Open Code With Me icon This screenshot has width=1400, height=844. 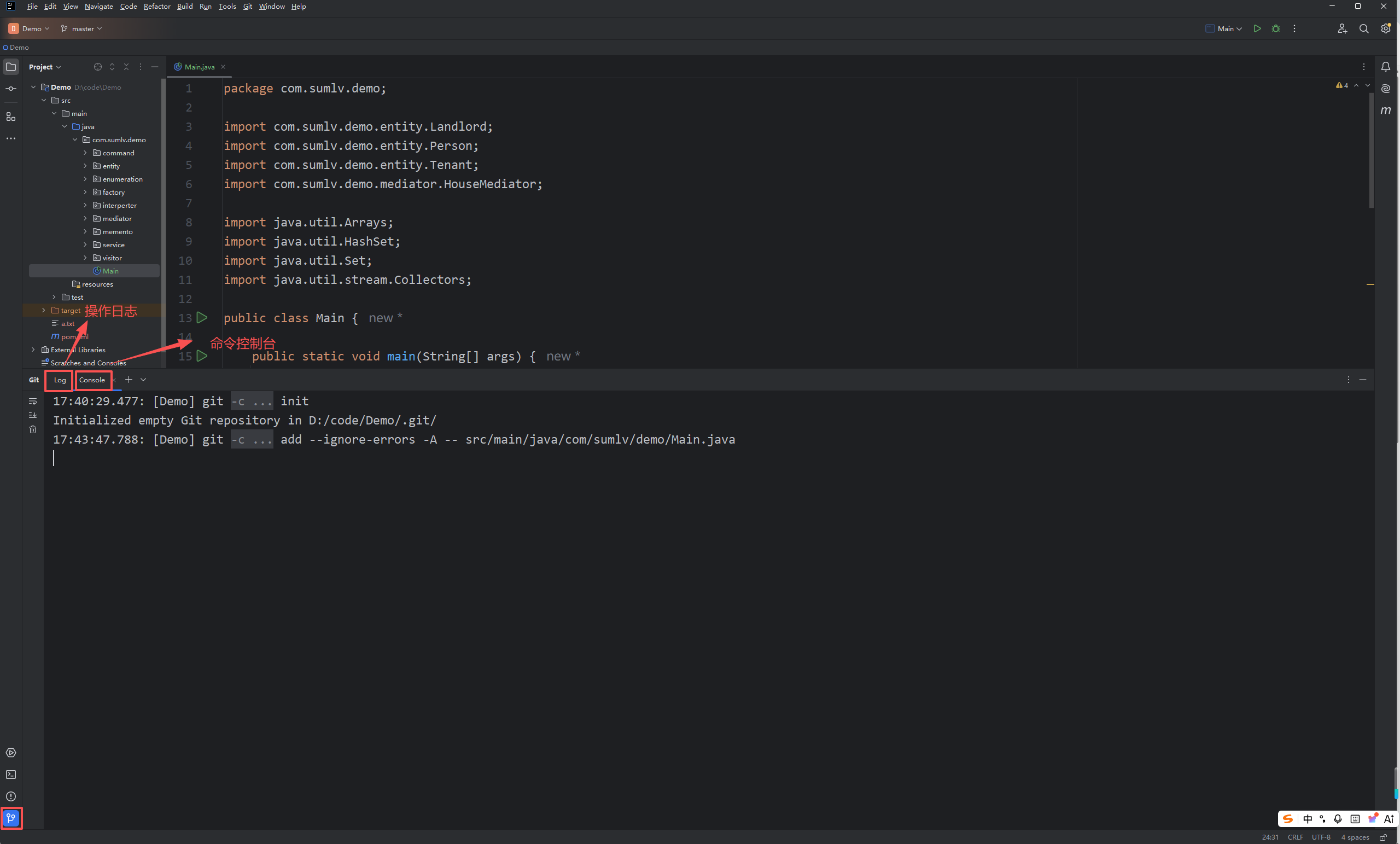[1342, 28]
